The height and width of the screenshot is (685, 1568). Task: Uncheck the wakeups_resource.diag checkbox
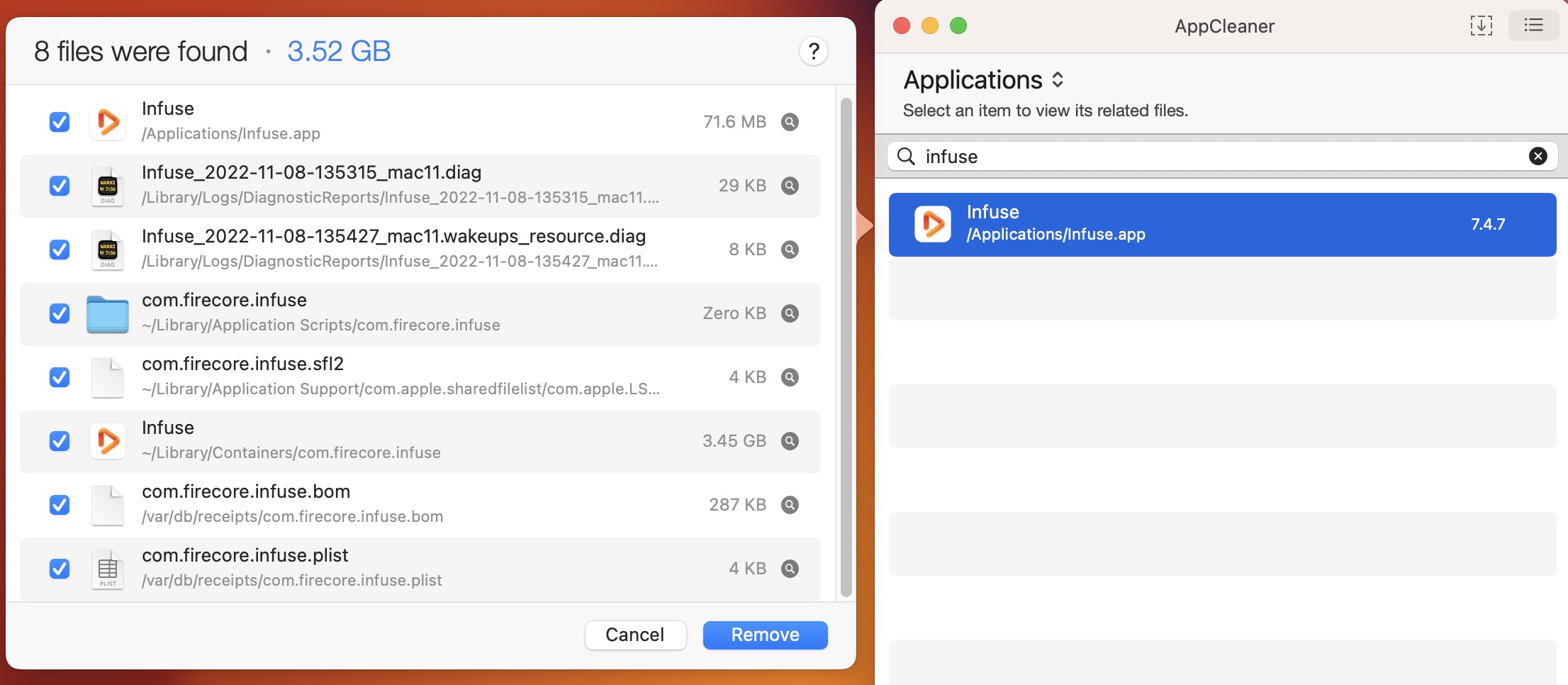pos(60,250)
